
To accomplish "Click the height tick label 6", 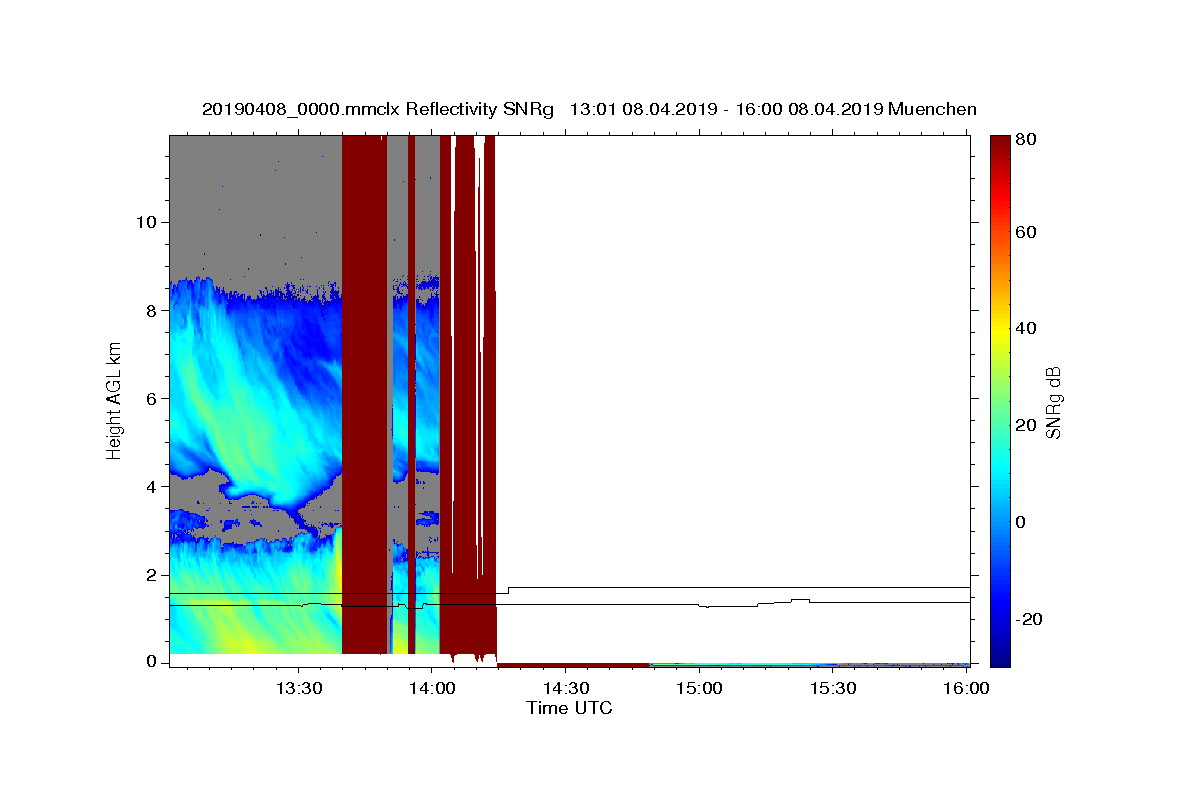I will [150, 398].
